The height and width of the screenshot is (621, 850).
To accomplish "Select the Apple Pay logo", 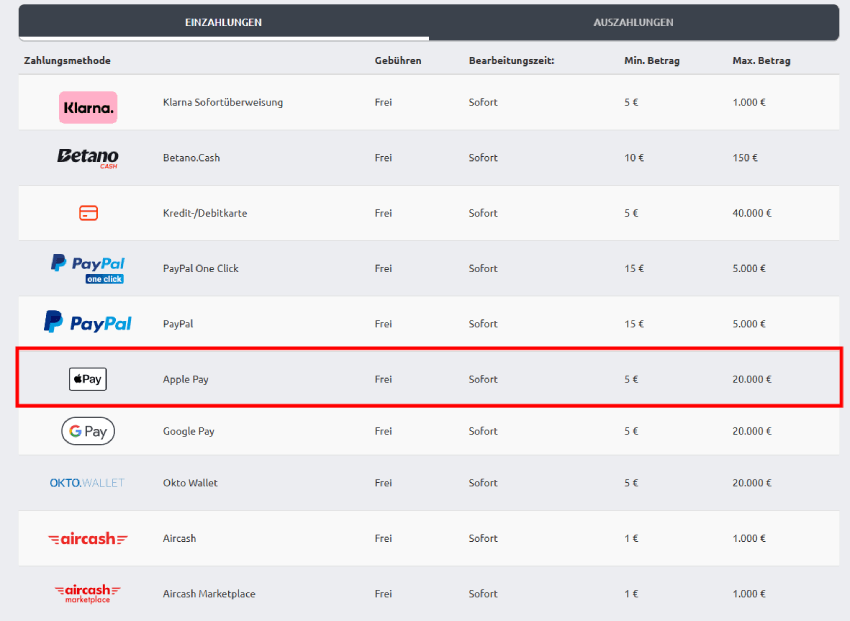I will 88,379.
